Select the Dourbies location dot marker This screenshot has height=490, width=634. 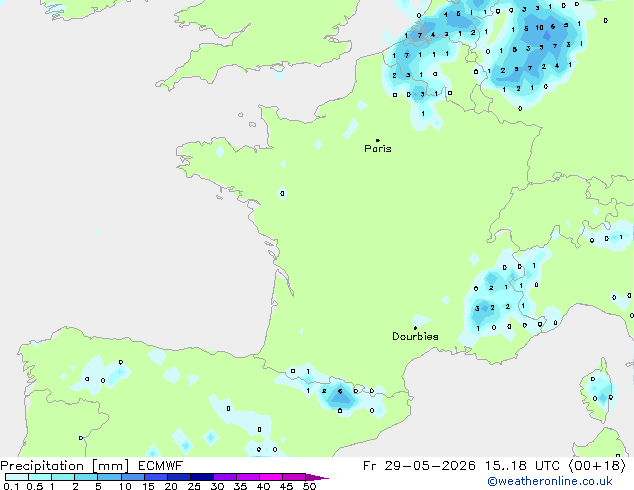pyautogui.click(x=415, y=328)
